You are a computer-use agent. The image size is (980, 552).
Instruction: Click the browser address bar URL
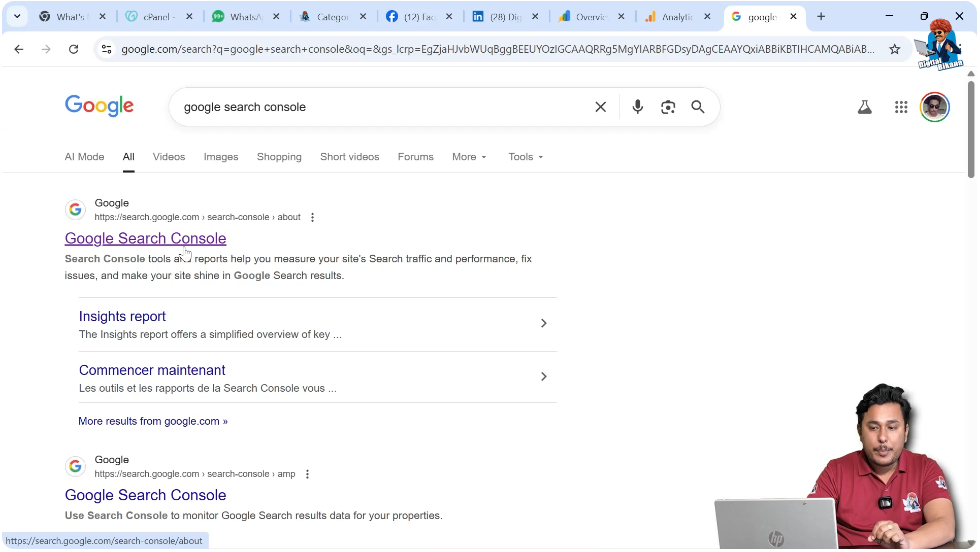point(498,49)
